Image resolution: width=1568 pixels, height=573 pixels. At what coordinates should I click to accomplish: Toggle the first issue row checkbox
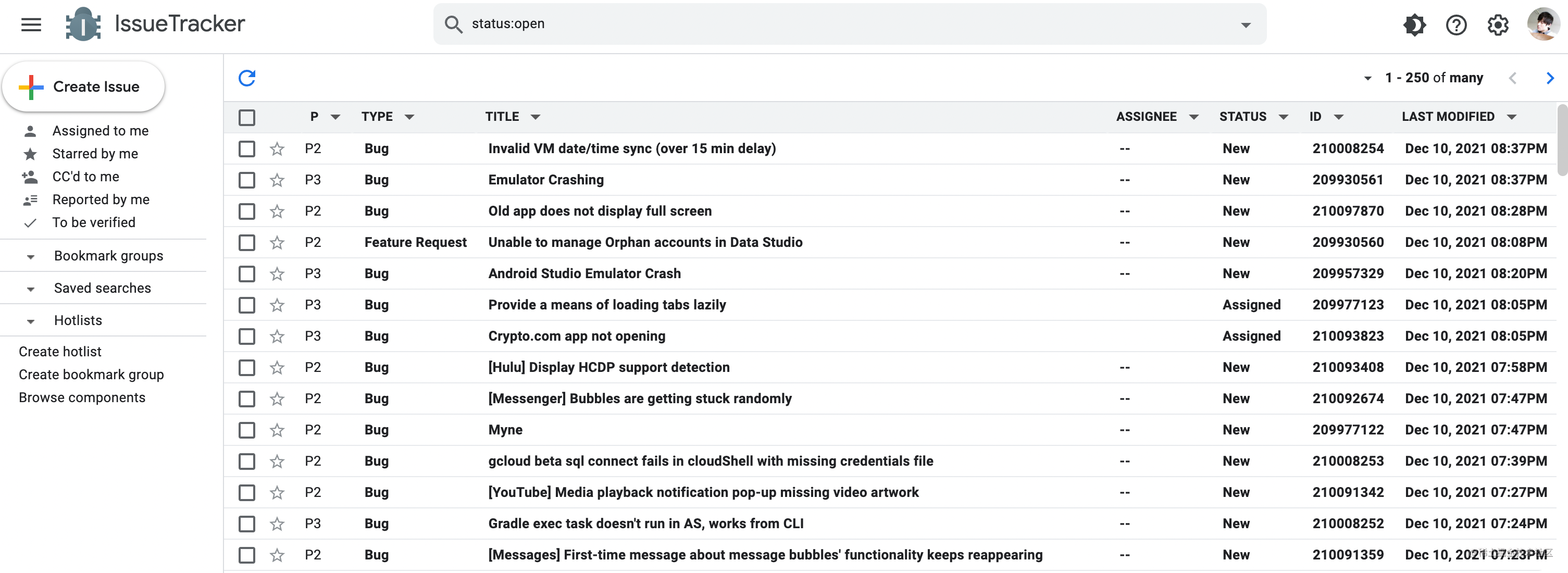tap(247, 148)
